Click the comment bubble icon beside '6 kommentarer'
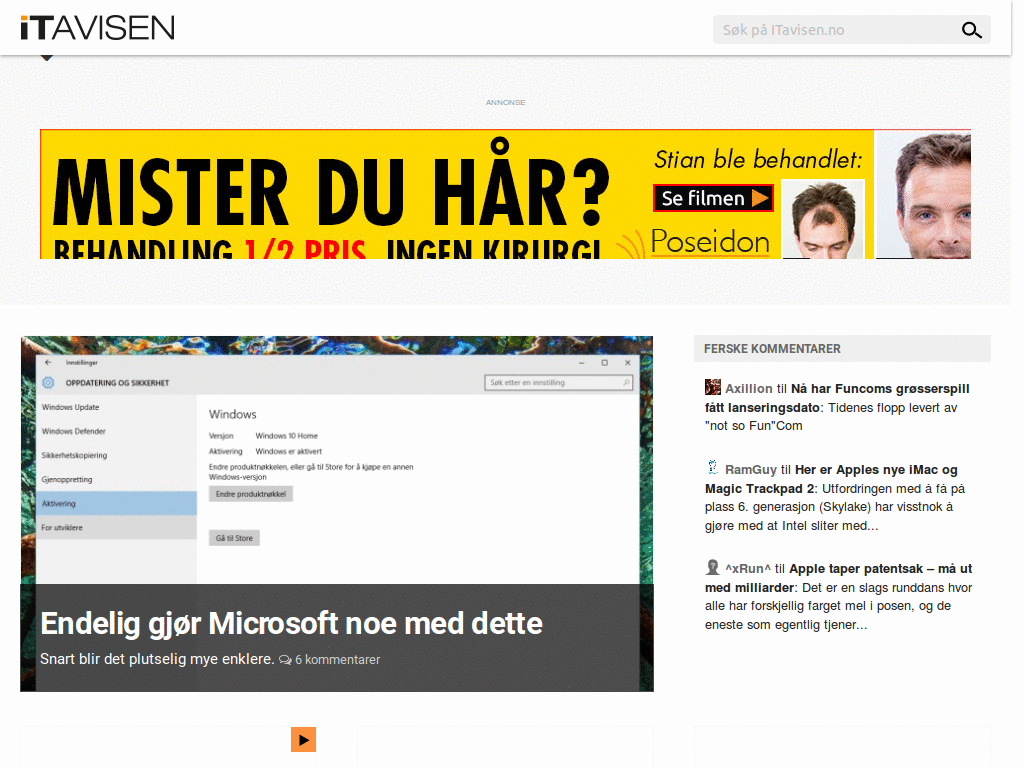Screen dimensions: 1024x768 pyautogui.click(x=285, y=660)
